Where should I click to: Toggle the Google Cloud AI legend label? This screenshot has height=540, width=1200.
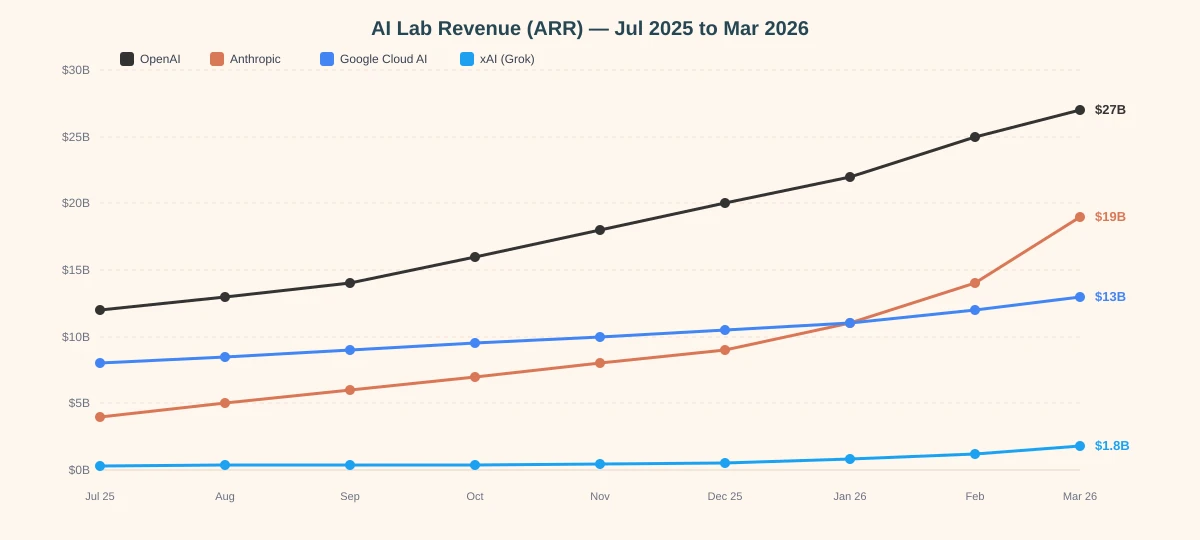[383, 59]
